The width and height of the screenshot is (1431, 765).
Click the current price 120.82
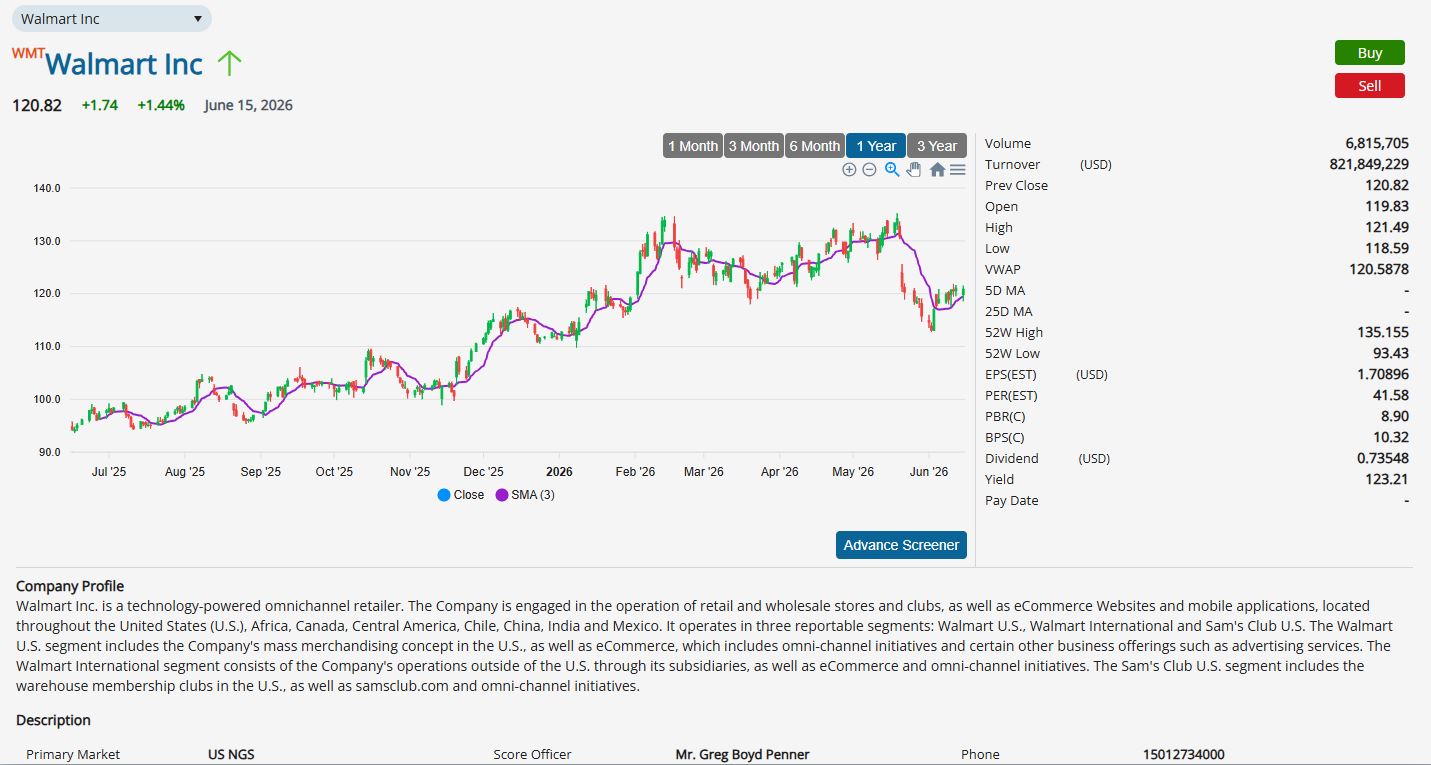(37, 105)
